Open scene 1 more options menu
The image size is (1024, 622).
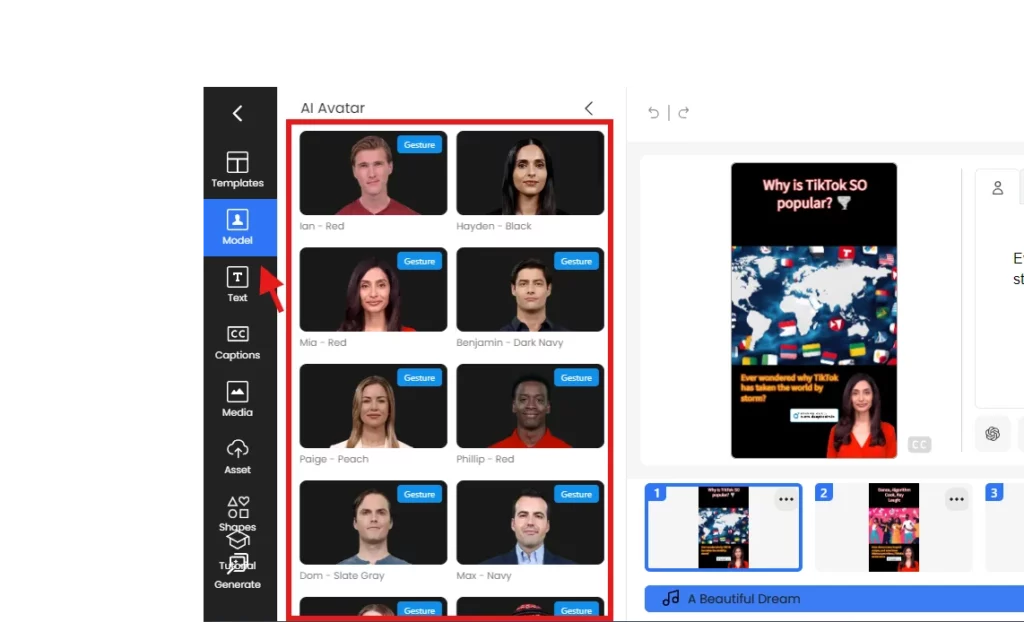point(786,500)
